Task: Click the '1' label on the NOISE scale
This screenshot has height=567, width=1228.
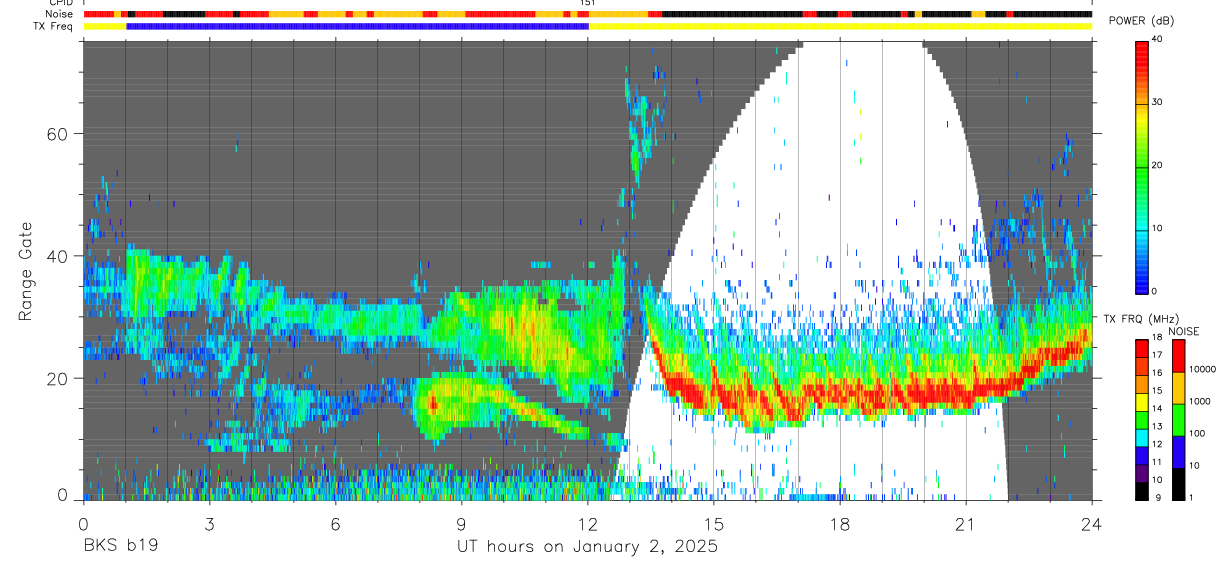Action: tap(1192, 497)
